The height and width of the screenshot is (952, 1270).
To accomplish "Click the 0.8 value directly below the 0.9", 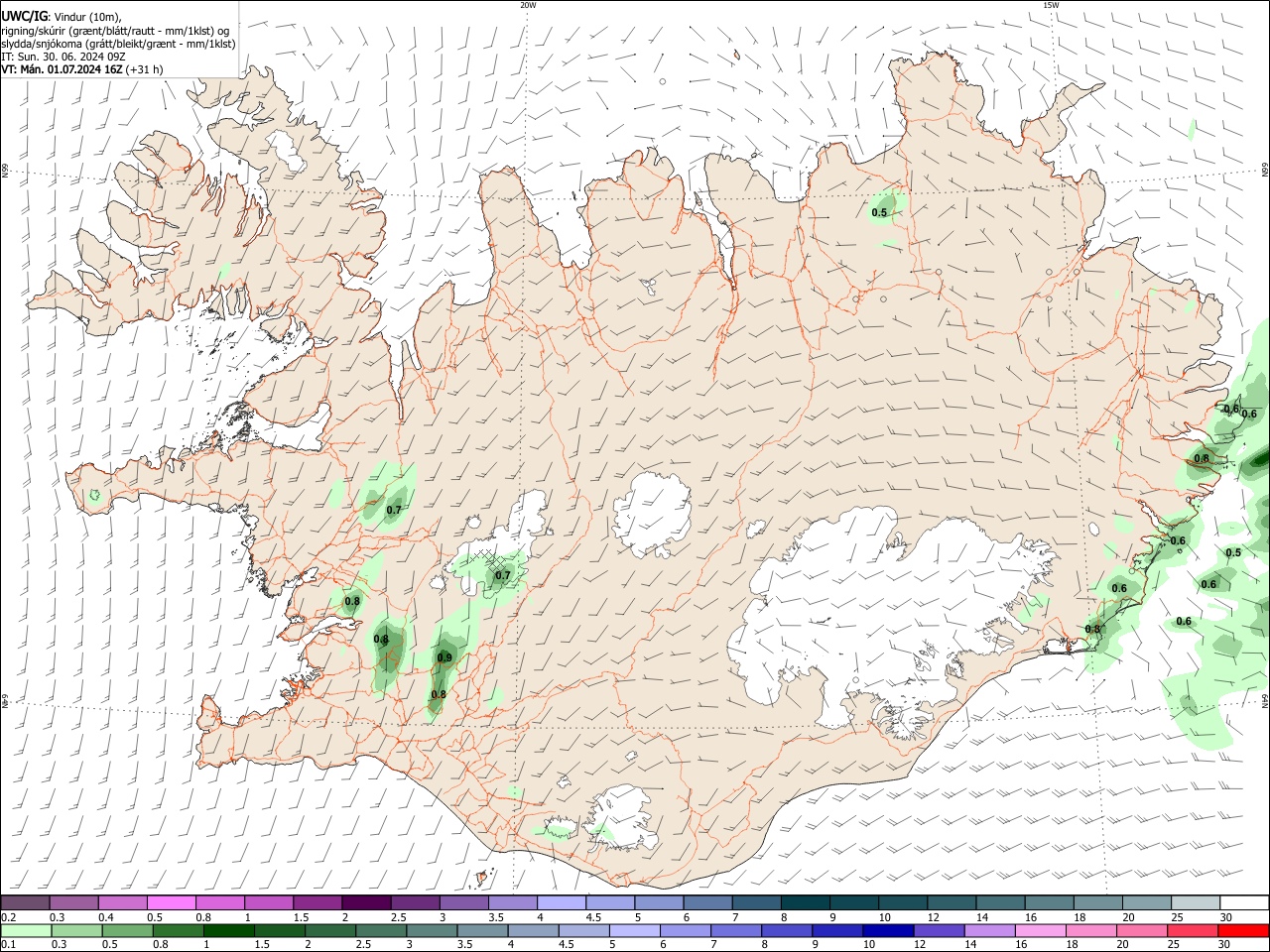I will coord(439,694).
